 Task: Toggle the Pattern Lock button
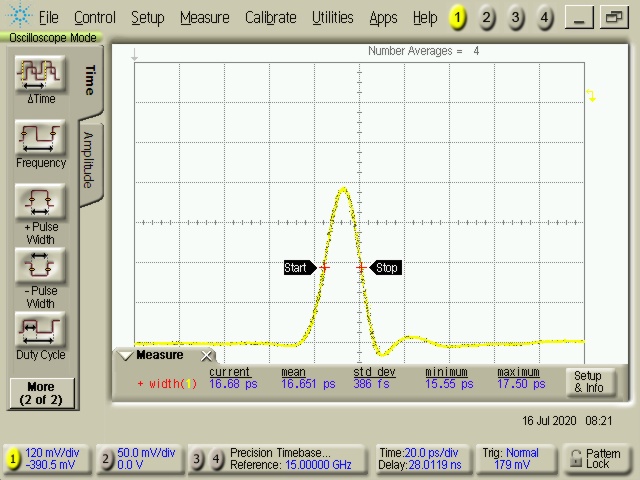tap(595, 459)
